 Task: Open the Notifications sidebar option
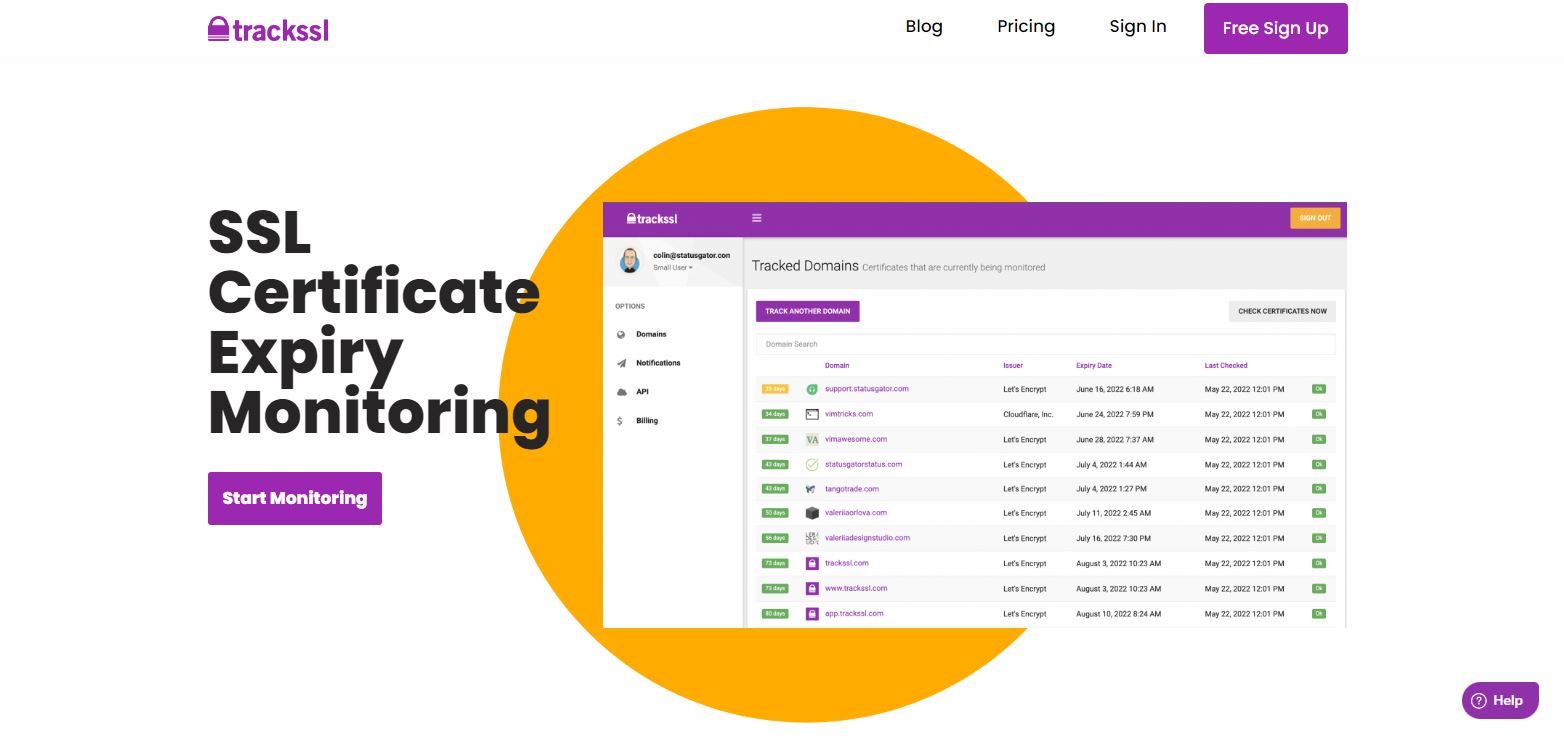click(658, 363)
